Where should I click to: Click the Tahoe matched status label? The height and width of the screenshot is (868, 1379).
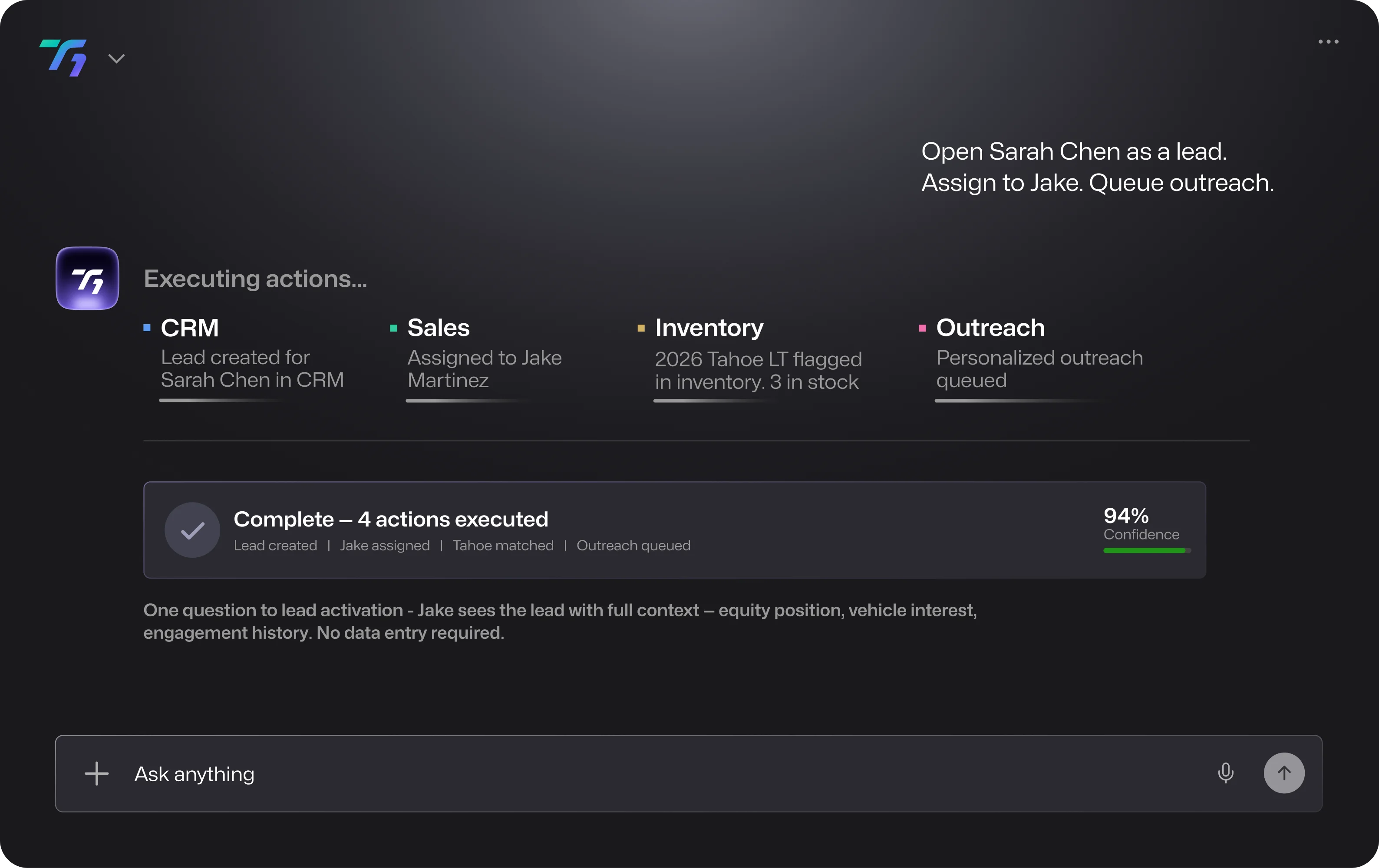click(503, 546)
